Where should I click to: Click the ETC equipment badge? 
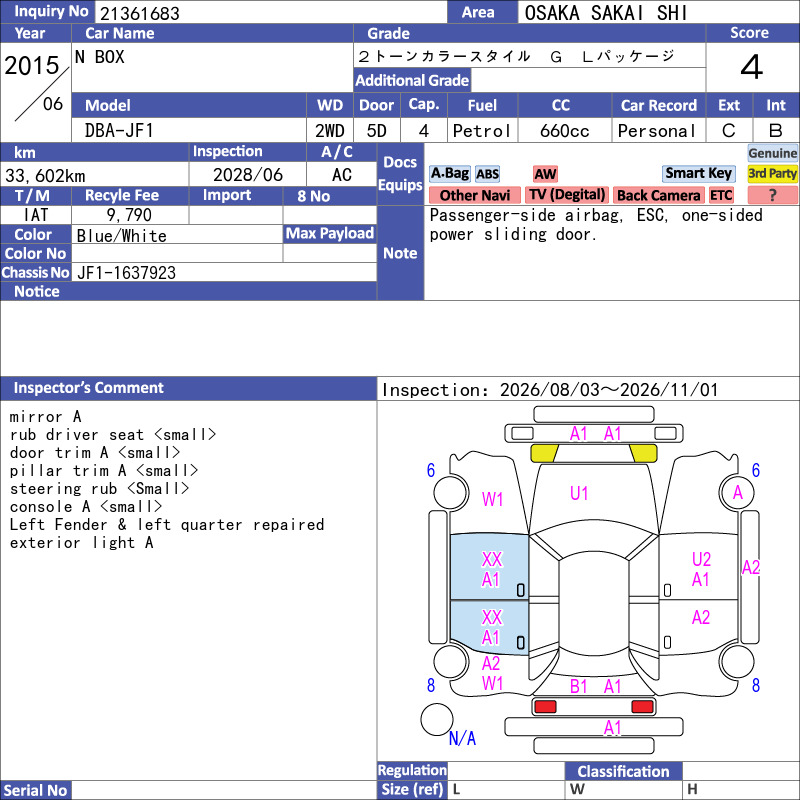(721, 195)
